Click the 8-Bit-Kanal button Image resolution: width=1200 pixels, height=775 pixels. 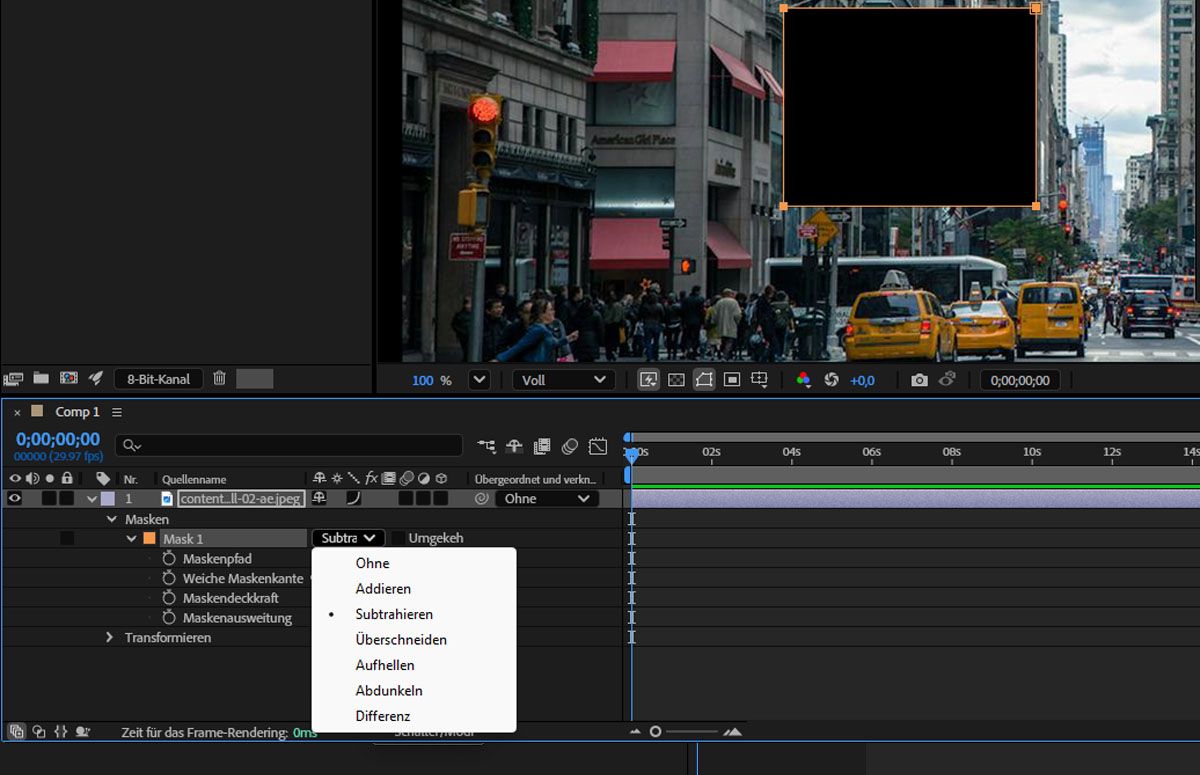tap(158, 379)
